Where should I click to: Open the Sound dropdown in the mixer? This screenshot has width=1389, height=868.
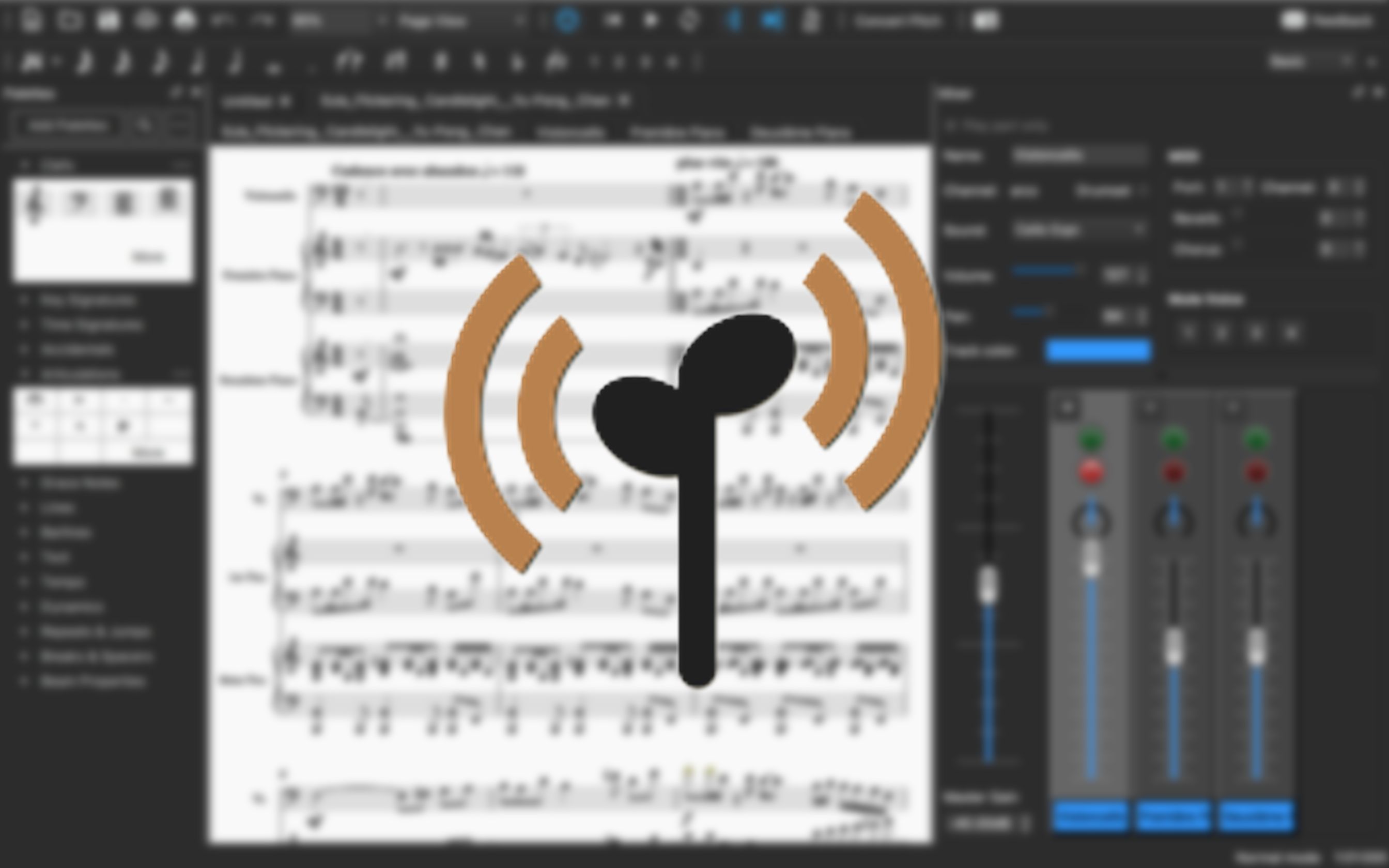click(x=1079, y=229)
